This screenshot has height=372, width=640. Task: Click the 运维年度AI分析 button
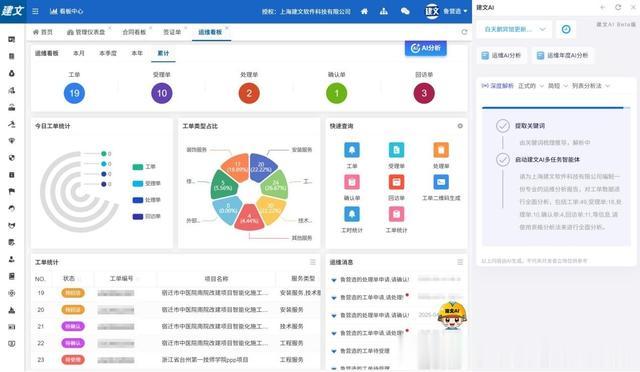563,56
